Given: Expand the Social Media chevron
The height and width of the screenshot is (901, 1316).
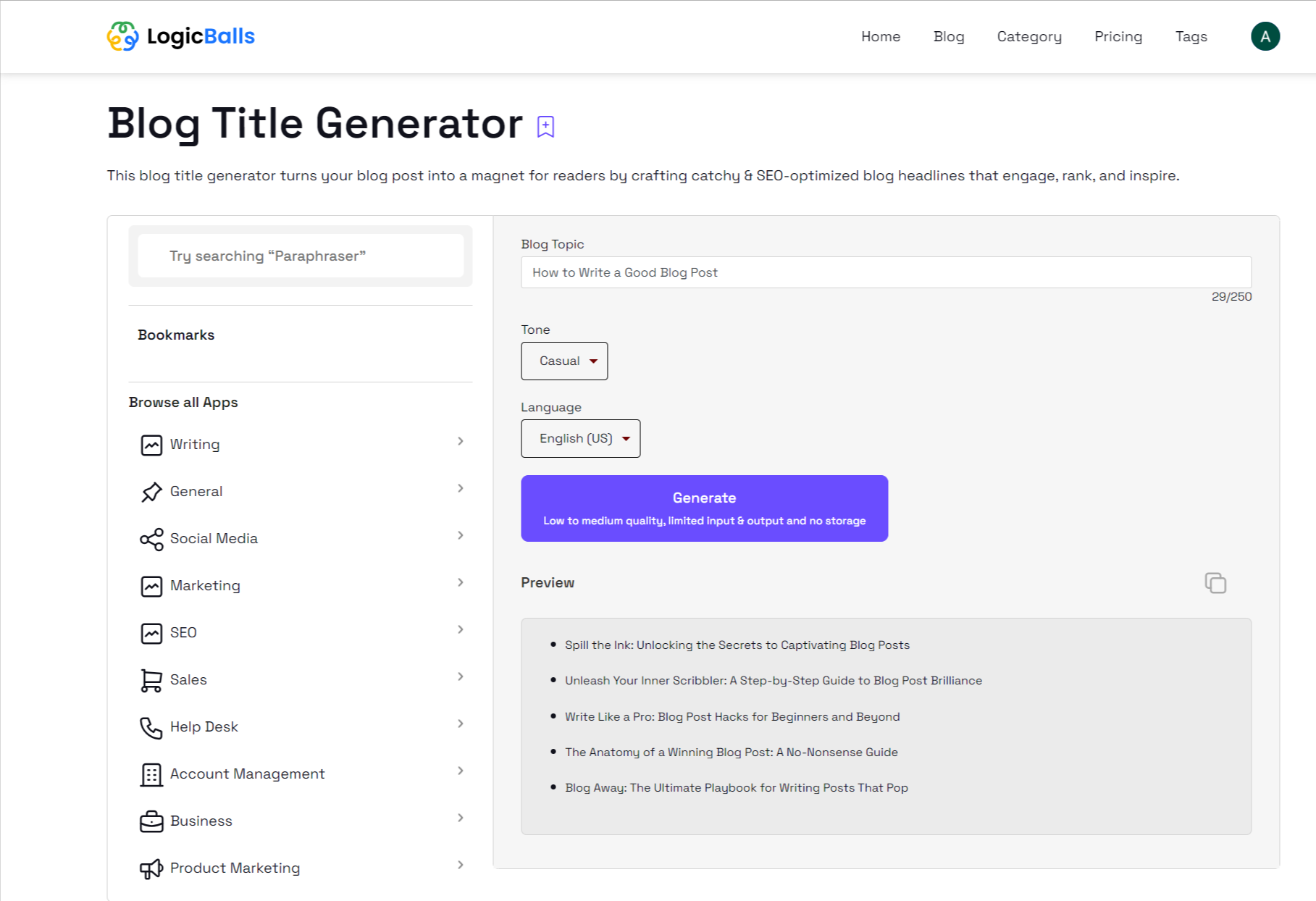Looking at the screenshot, I should tap(461, 535).
